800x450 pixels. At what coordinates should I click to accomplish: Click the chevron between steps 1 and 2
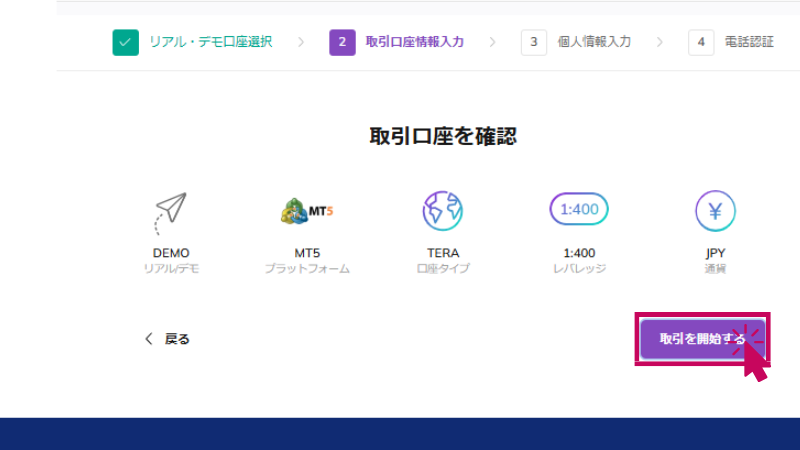(301, 42)
